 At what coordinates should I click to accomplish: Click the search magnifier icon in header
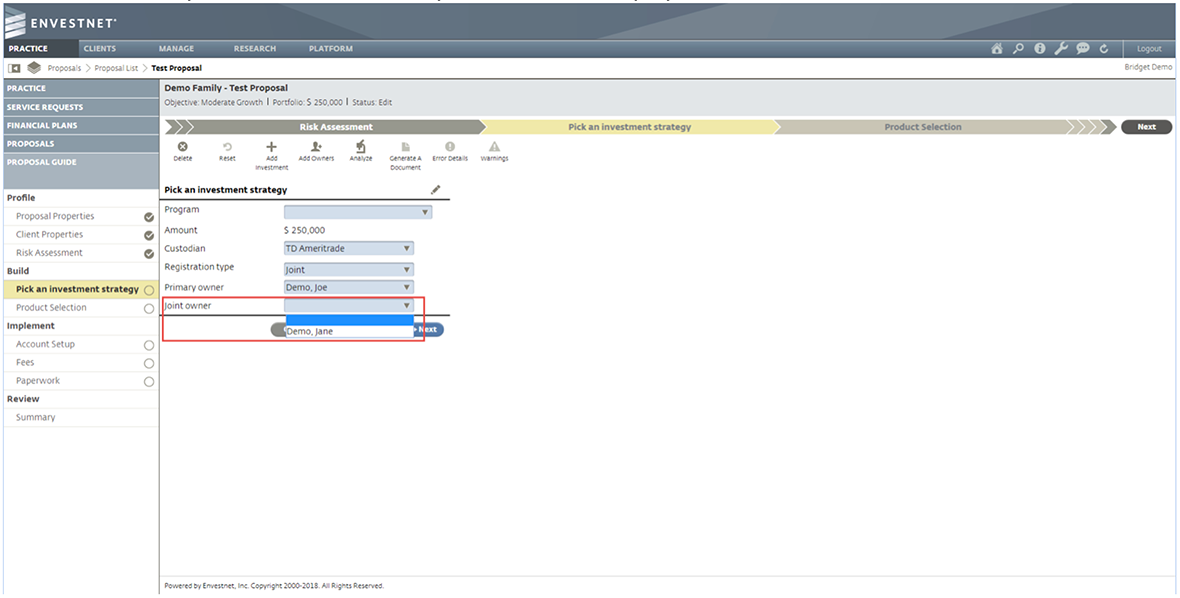tap(1018, 48)
